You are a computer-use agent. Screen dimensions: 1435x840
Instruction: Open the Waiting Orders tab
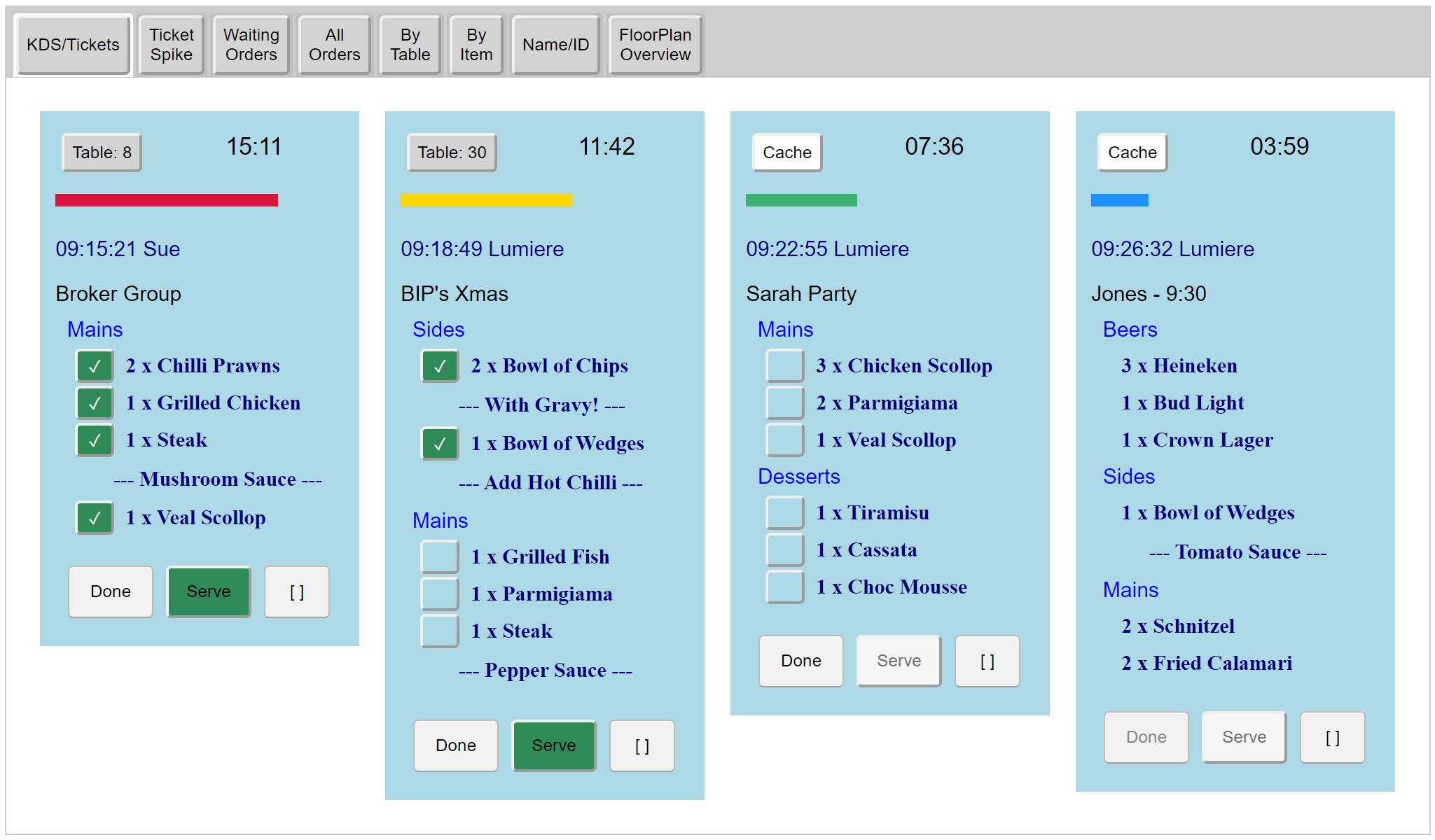click(251, 45)
